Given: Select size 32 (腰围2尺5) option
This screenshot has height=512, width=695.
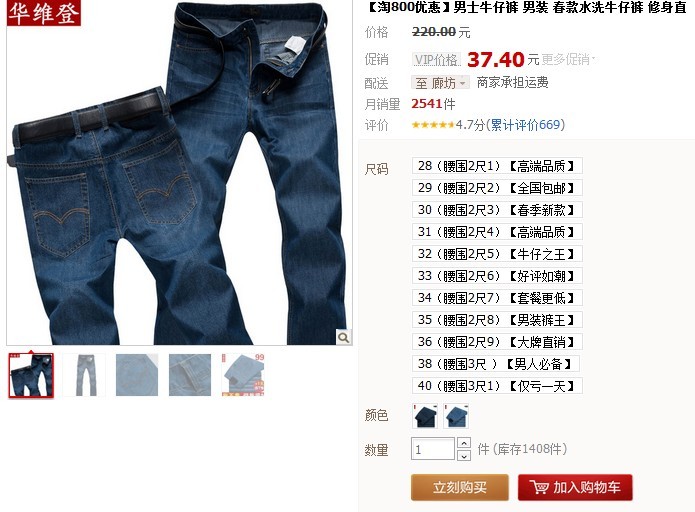Looking at the screenshot, I should pyautogui.click(x=497, y=254).
